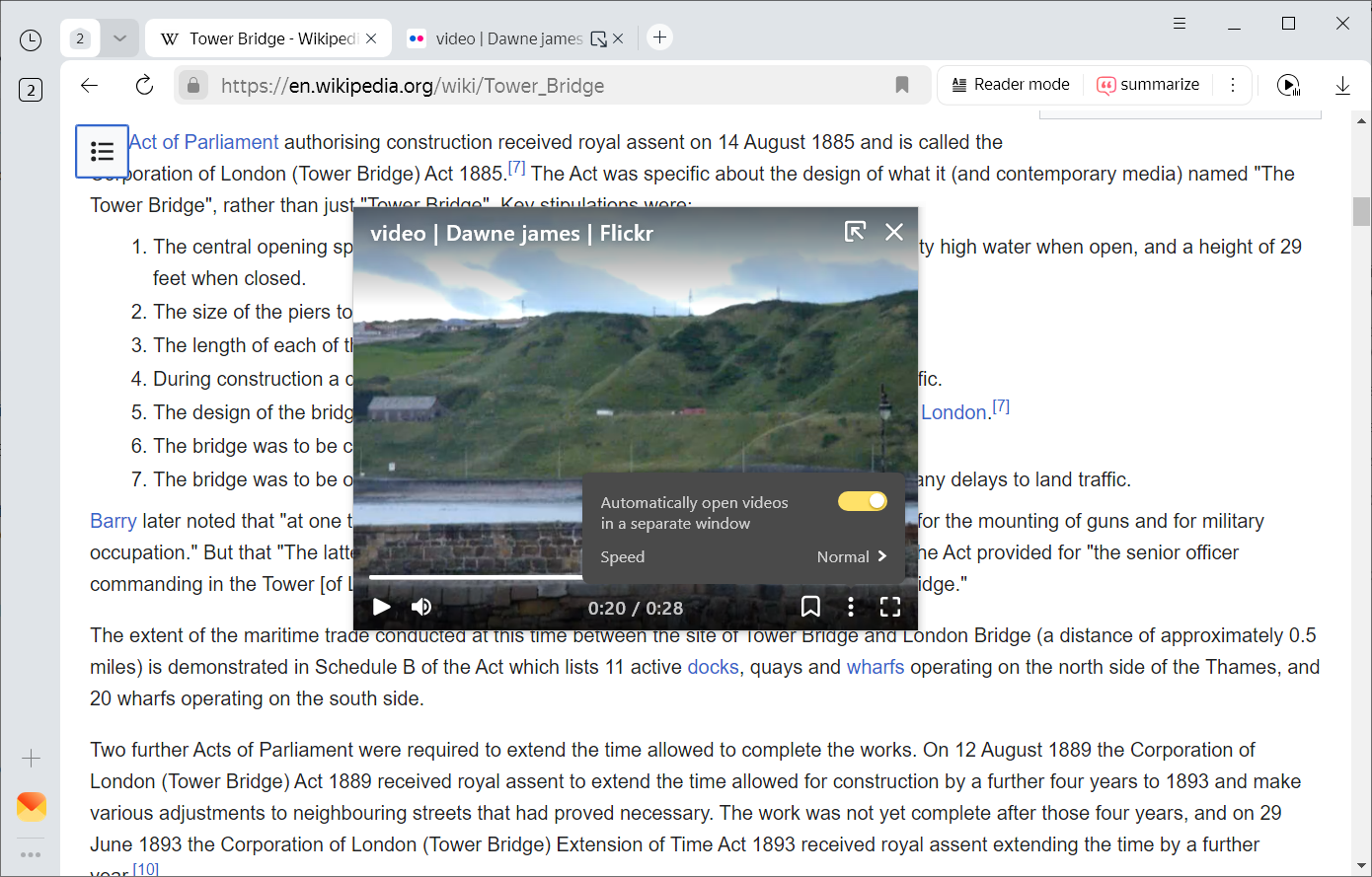Toggle automatically open videos in separate window
This screenshot has height=877, width=1372.
coord(862,502)
